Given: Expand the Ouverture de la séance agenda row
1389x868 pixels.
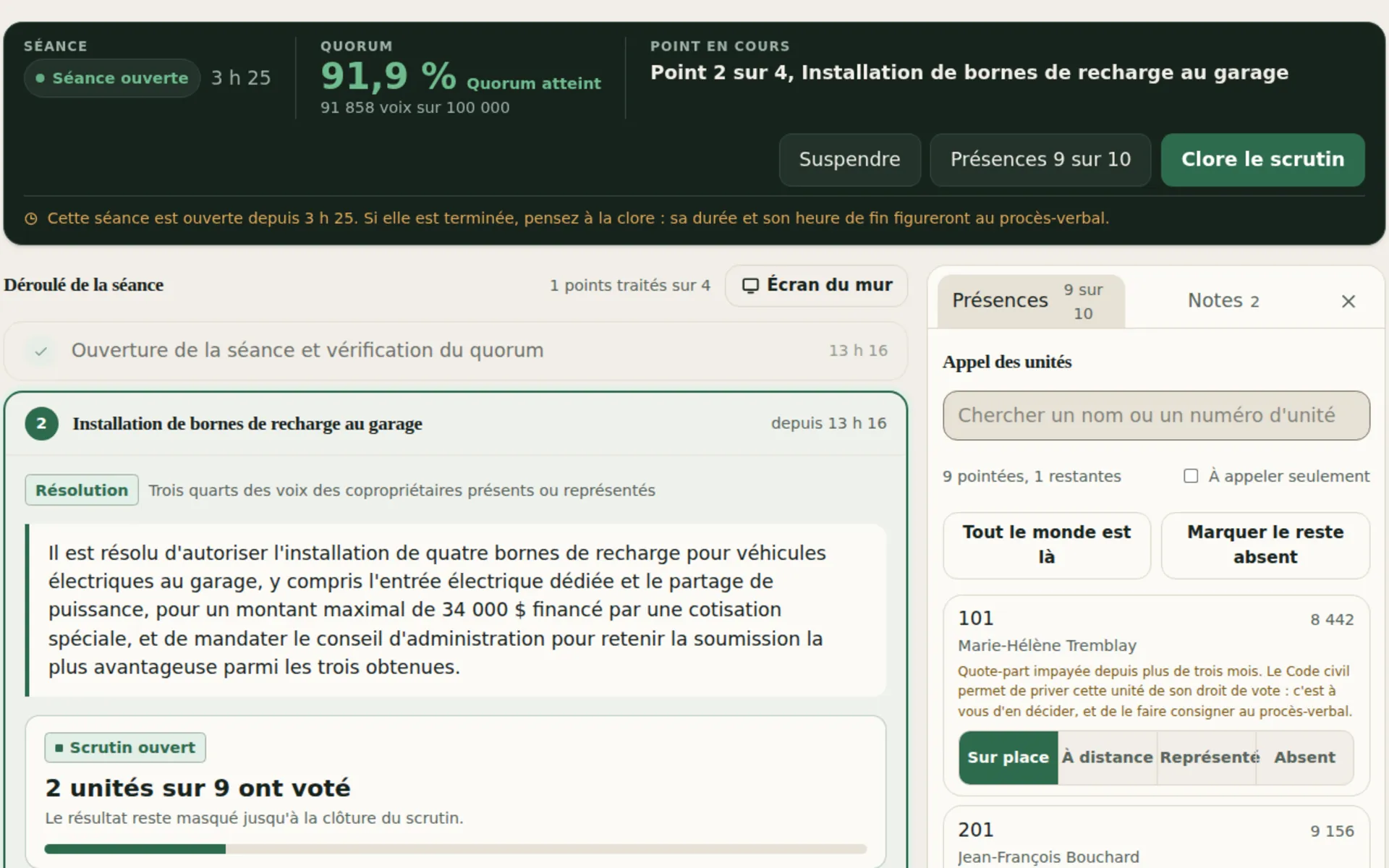Looking at the screenshot, I should (456, 352).
